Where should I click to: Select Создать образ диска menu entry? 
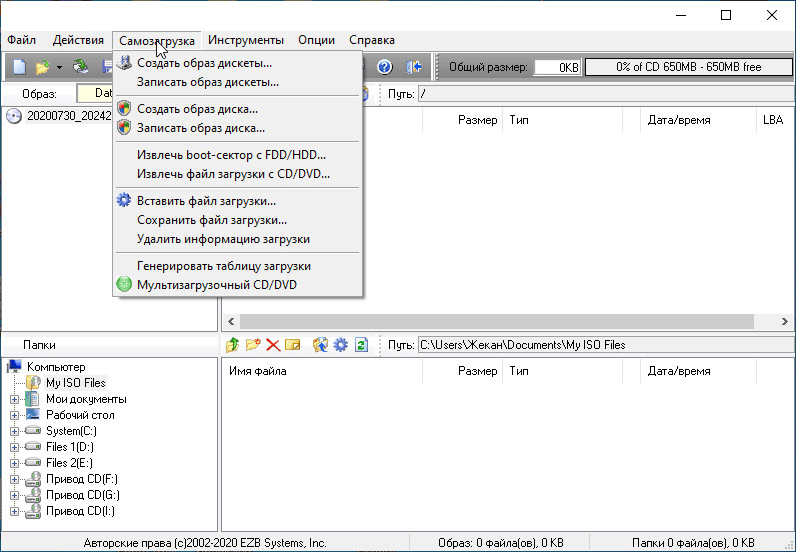click(x=197, y=108)
